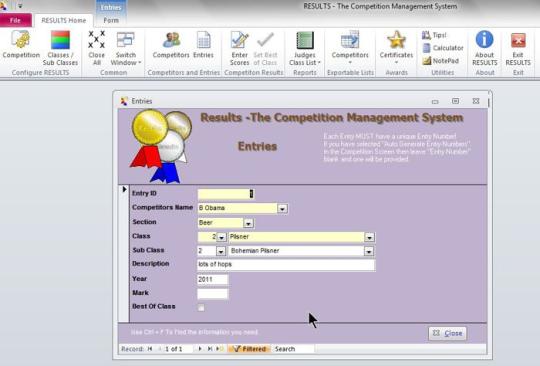Open the Entries ribbon icon
The width and height of the screenshot is (540, 366).
coord(203,45)
